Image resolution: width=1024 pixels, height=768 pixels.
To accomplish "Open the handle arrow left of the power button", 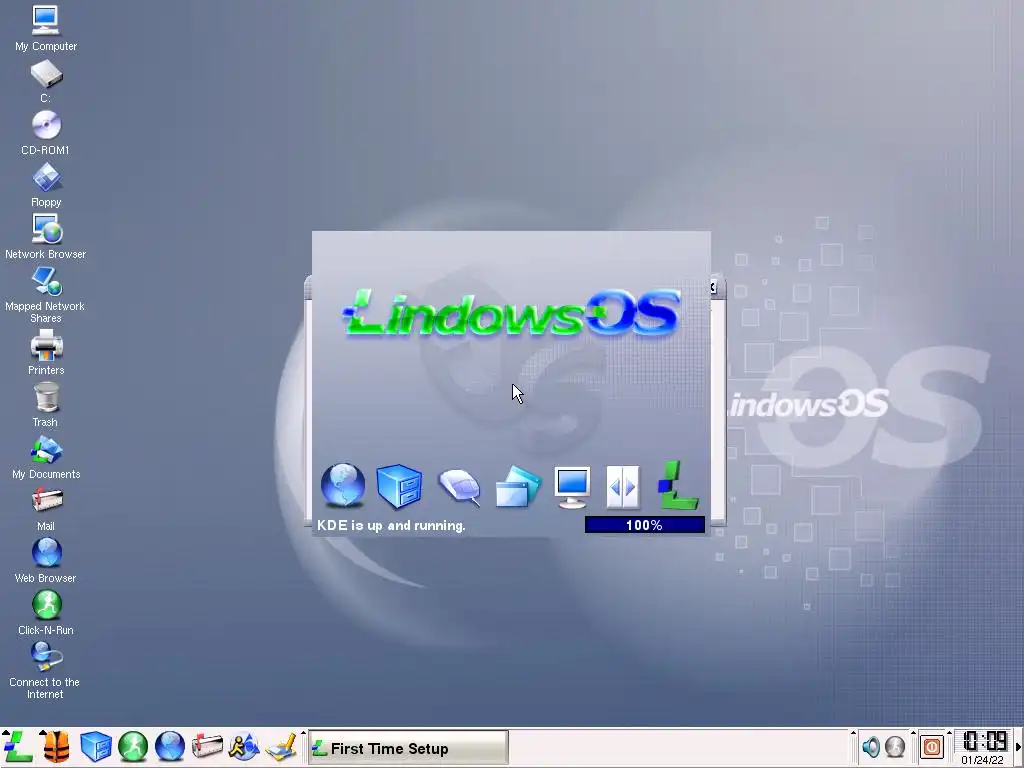I will click(913, 734).
